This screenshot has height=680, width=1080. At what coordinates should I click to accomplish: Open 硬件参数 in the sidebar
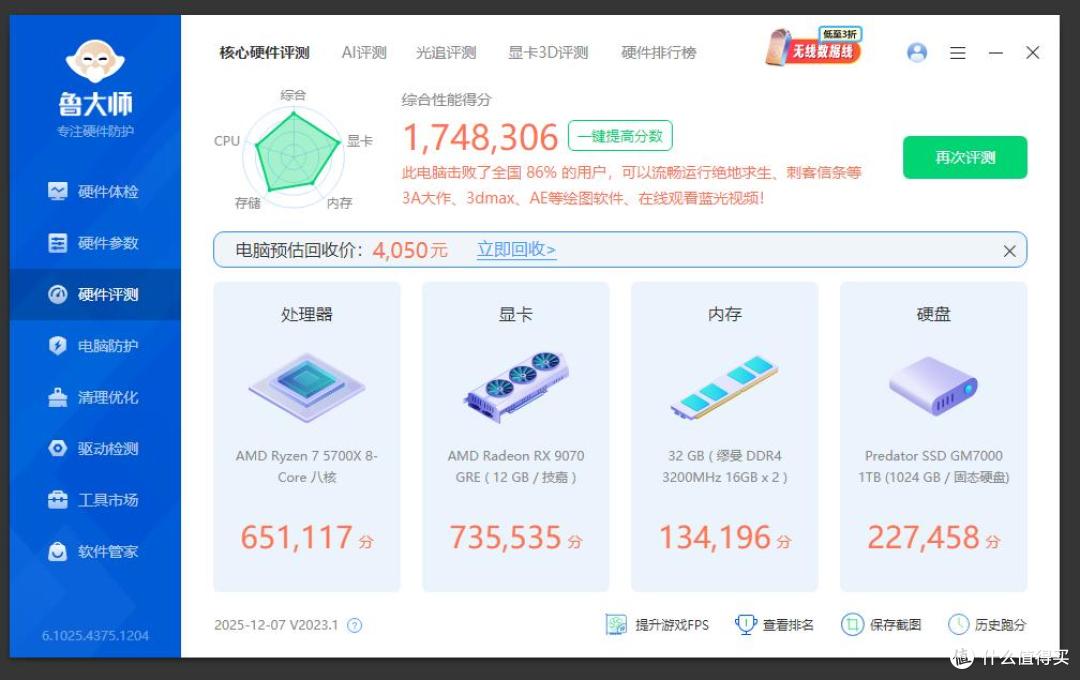94,243
